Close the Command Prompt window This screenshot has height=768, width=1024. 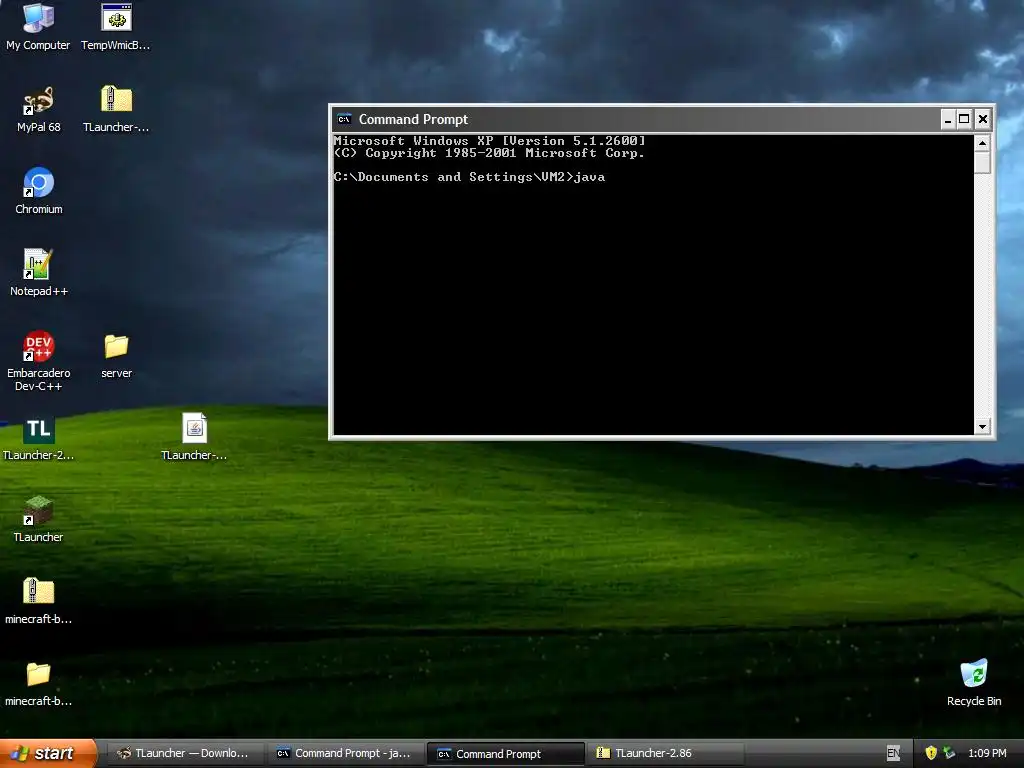click(x=982, y=120)
